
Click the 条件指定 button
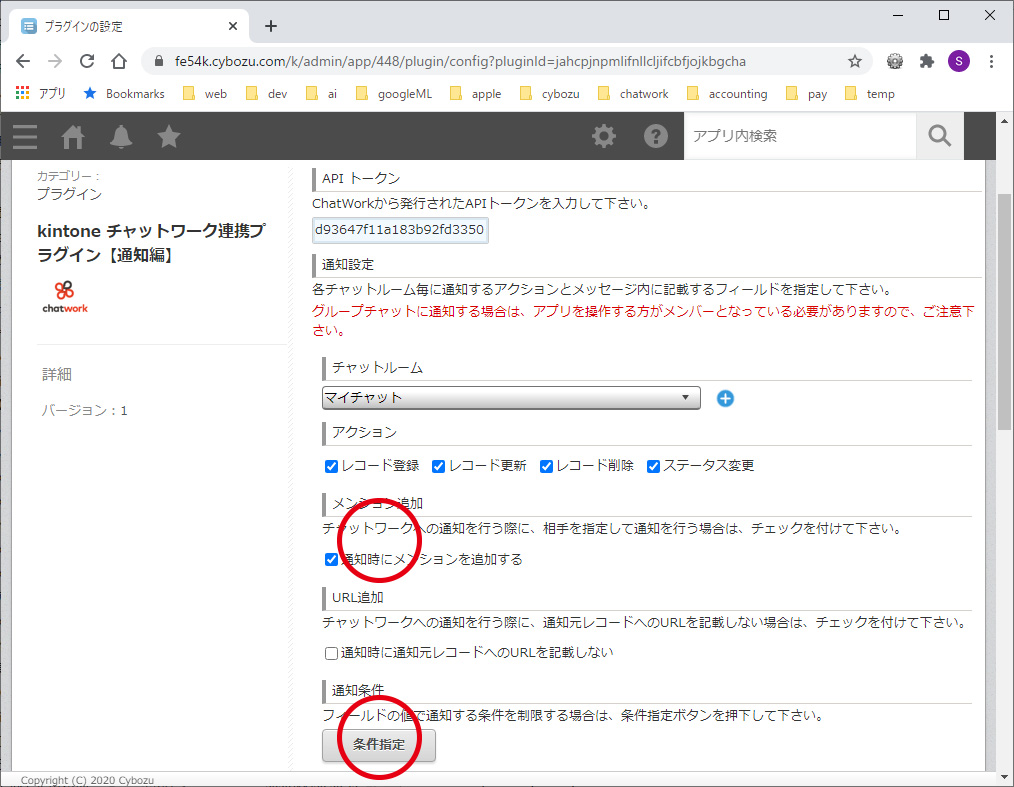379,745
